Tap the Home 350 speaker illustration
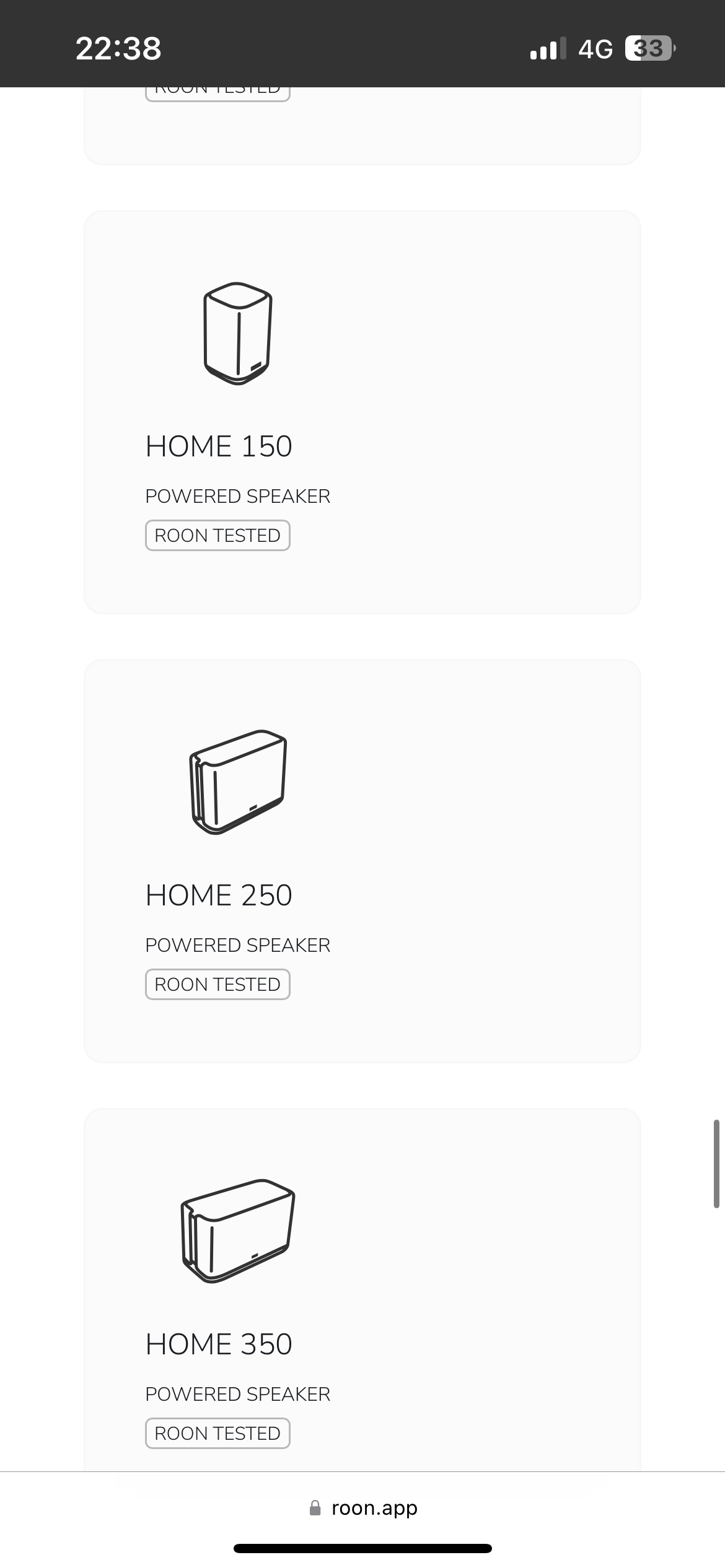 point(238,1230)
